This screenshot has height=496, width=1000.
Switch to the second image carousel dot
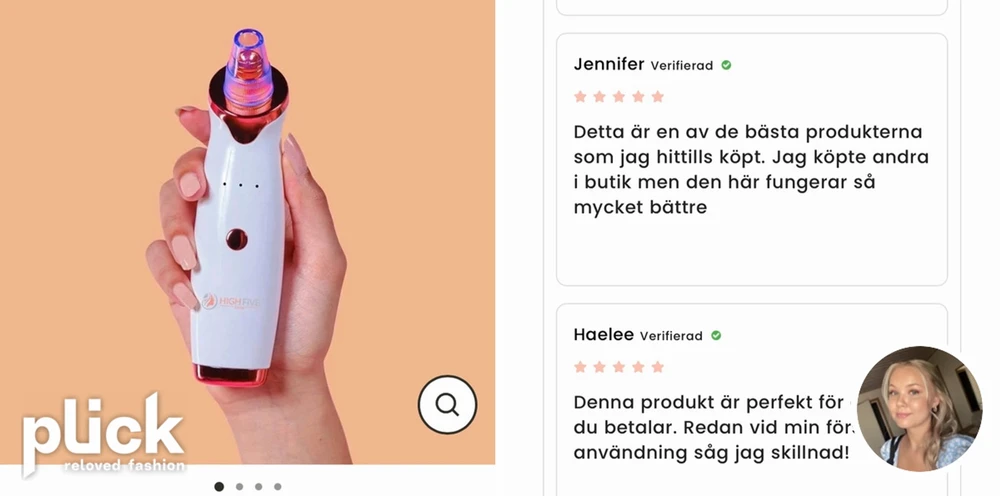click(x=239, y=486)
